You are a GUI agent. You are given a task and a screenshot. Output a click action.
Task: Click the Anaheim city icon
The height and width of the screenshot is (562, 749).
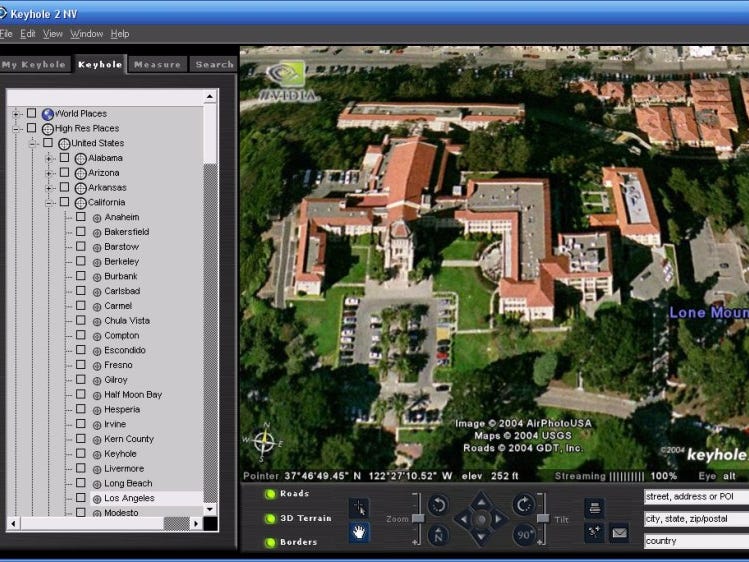tap(97, 218)
